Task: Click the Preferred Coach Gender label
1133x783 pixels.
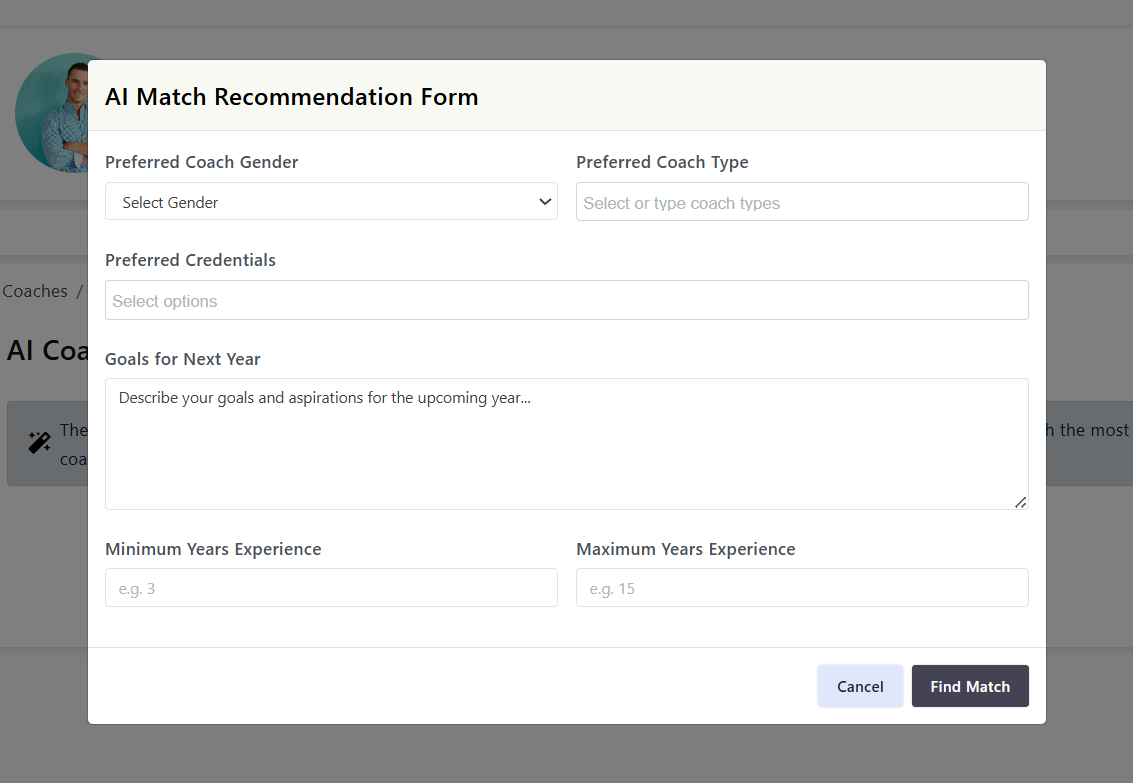Action: coord(202,162)
